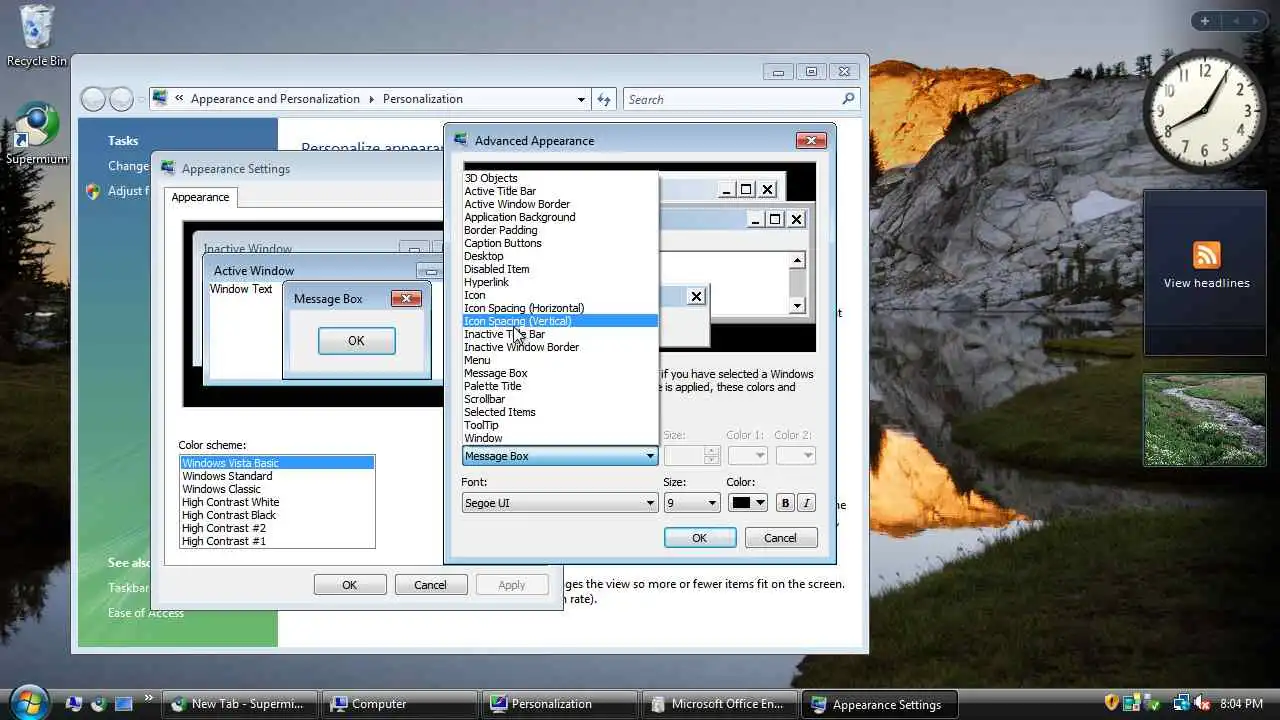Screen dimensions: 1280x720
Task: Click the security shield tray icon
Action: [x=1111, y=703]
